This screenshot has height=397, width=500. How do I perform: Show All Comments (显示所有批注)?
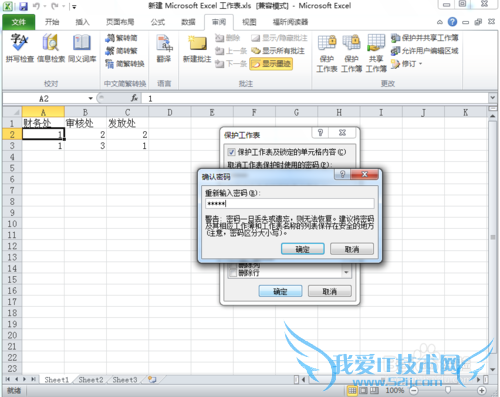tap(278, 51)
